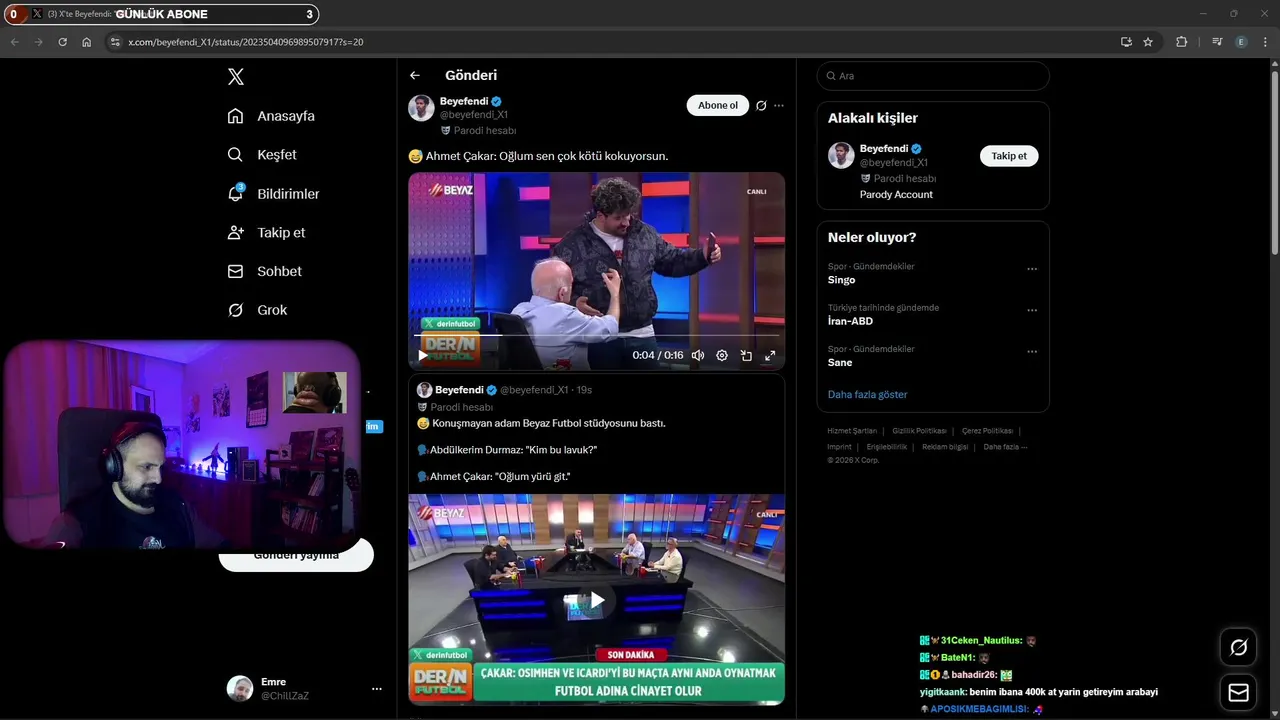Open the İran-ABD trending topic

point(850,321)
